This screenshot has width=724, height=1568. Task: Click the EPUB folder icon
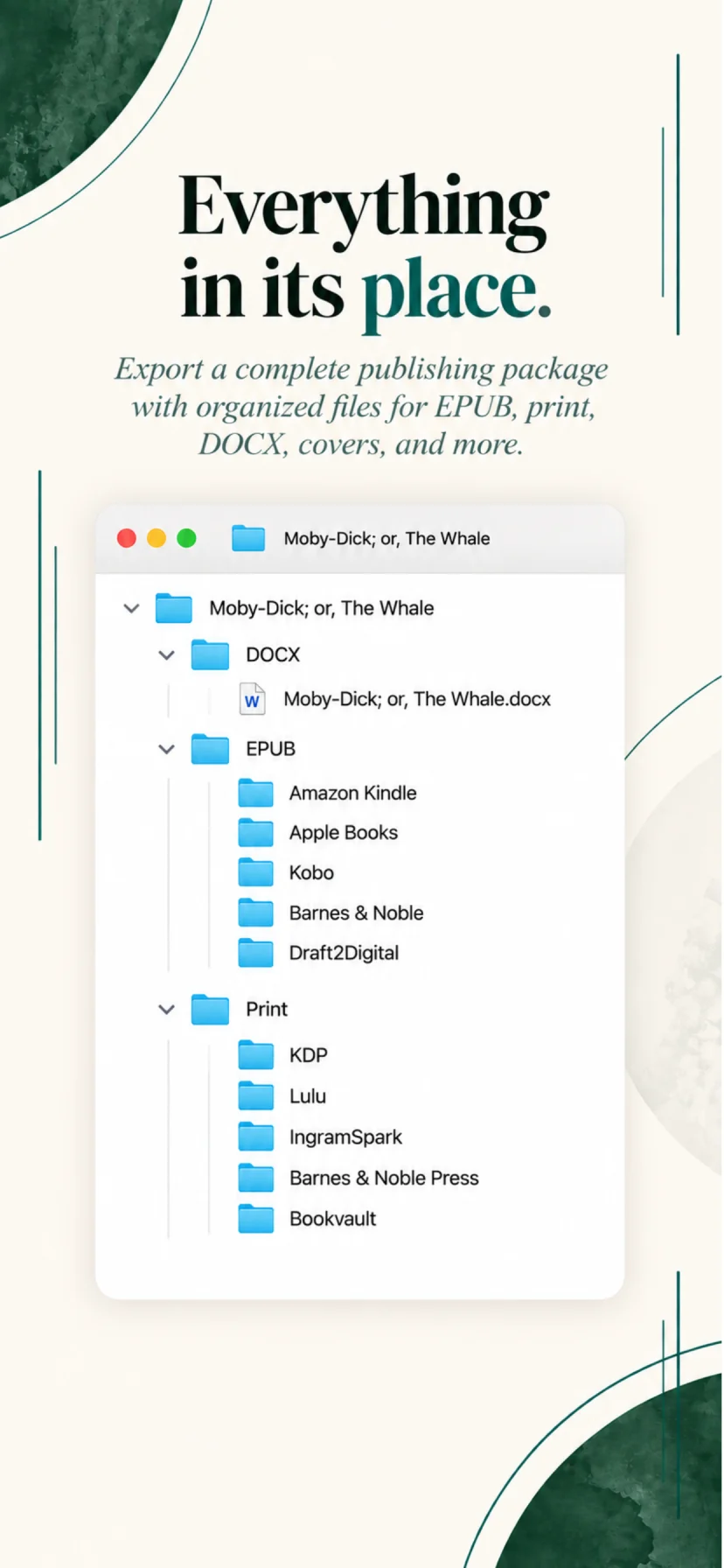pyautogui.click(x=210, y=749)
